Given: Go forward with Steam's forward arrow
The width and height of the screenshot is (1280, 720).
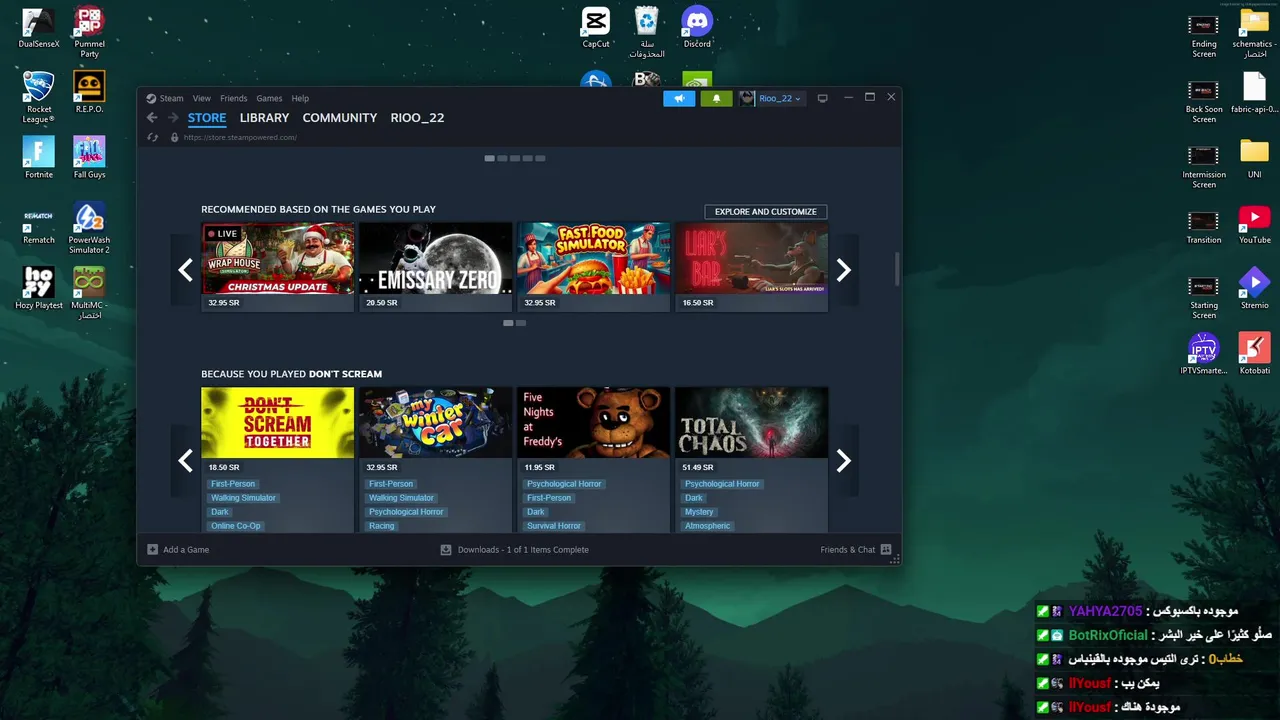Looking at the screenshot, I should tap(173, 118).
